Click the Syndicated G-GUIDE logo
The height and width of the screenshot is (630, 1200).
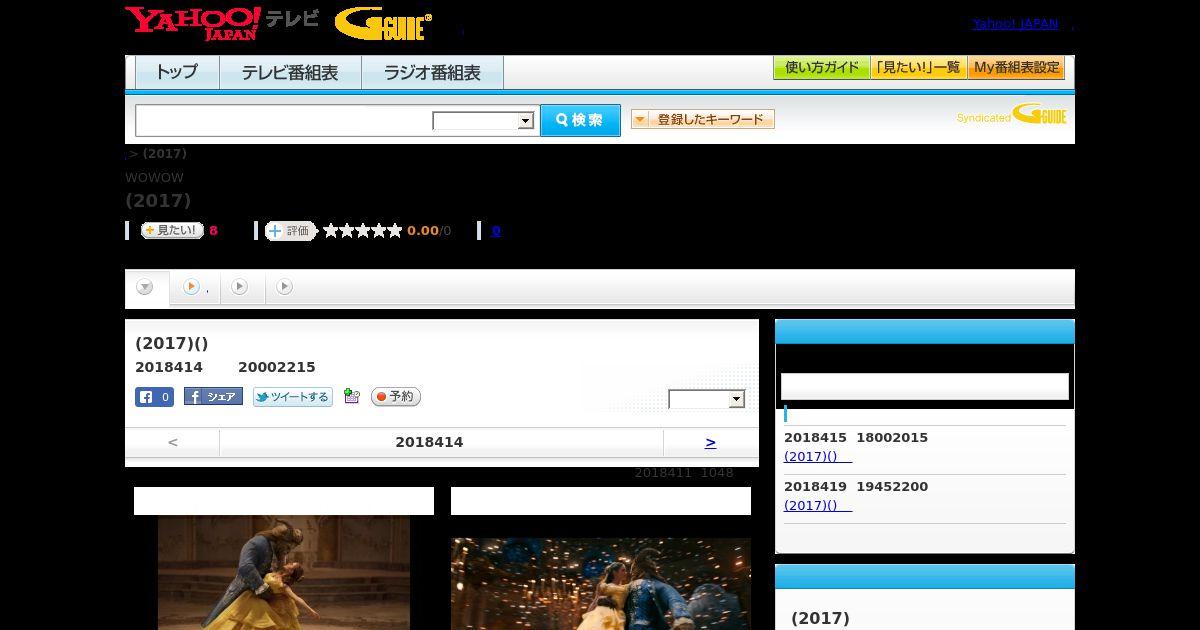point(1012,115)
